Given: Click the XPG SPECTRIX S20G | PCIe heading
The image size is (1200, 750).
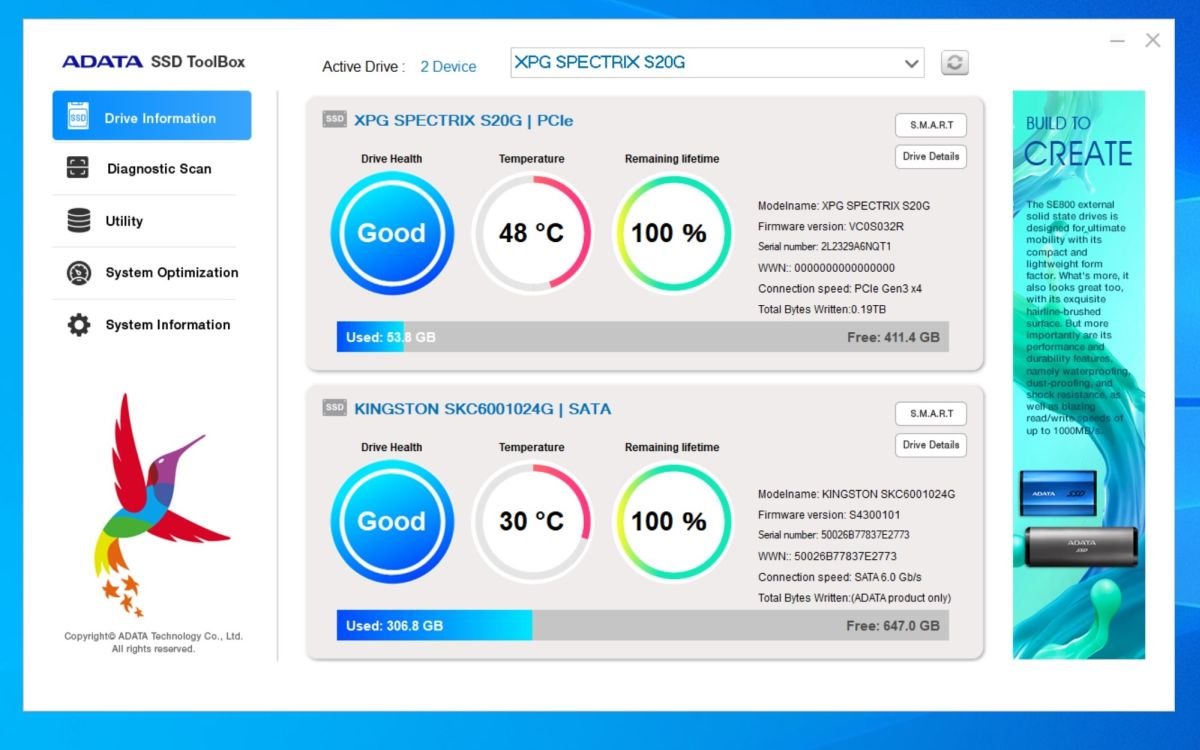Looking at the screenshot, I should 464,120.
